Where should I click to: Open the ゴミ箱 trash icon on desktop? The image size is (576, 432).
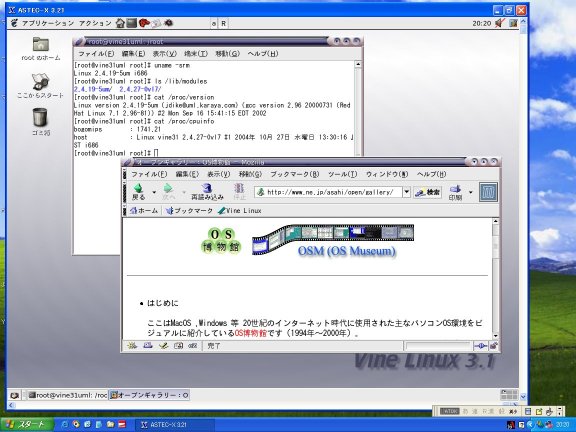coord(40,117)
